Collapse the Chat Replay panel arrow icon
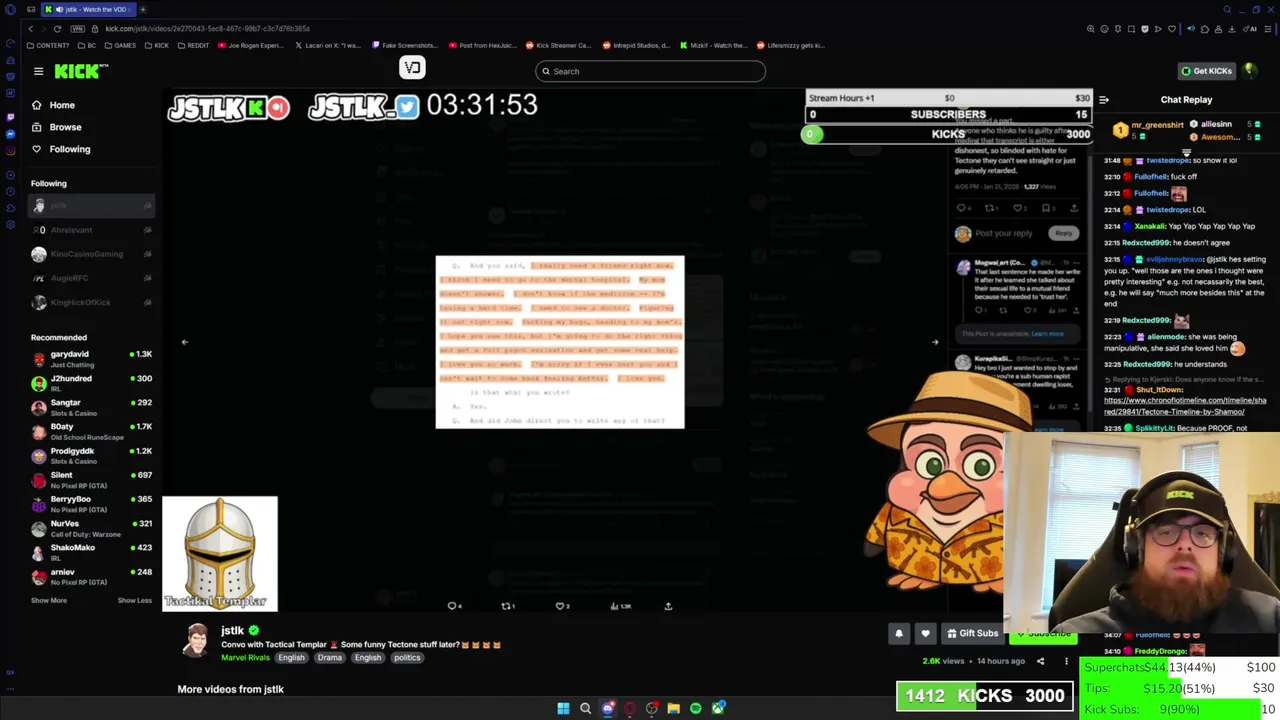 tap(1104, 100)
